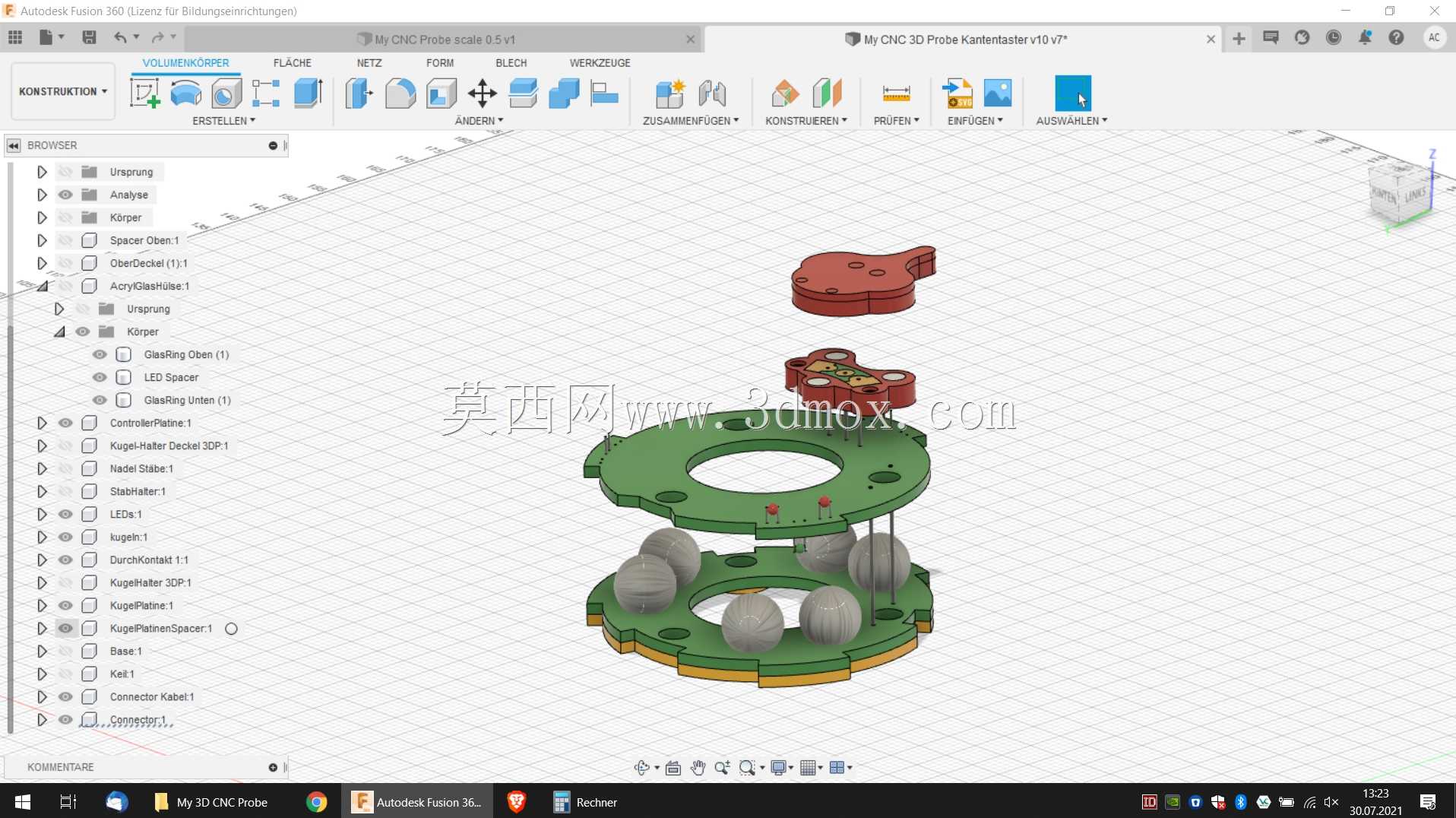
Task: Add a new design tab
Action: tap(1239, 39)
